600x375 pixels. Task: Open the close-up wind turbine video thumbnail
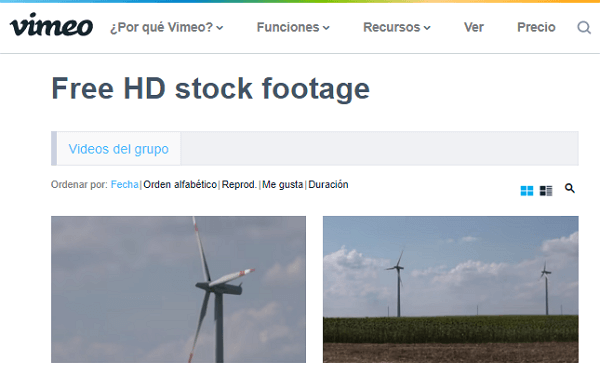178,289
